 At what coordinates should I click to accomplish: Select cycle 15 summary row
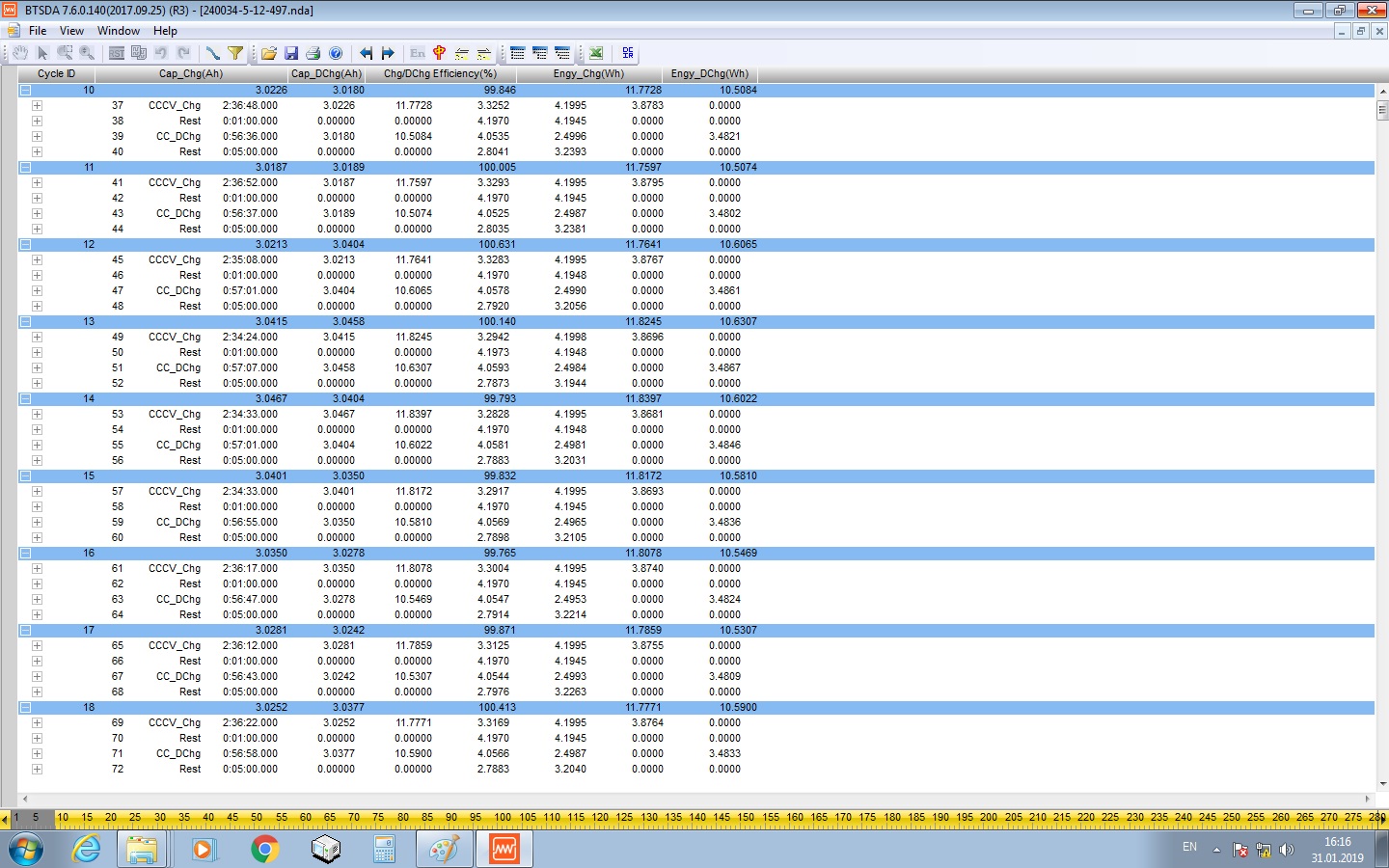[696, 475]
